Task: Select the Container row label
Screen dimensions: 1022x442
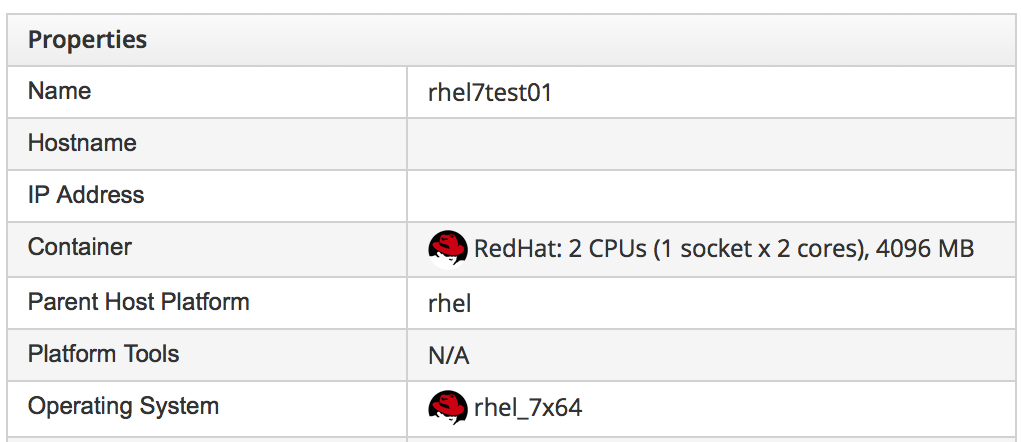Action: coord(80,247)
